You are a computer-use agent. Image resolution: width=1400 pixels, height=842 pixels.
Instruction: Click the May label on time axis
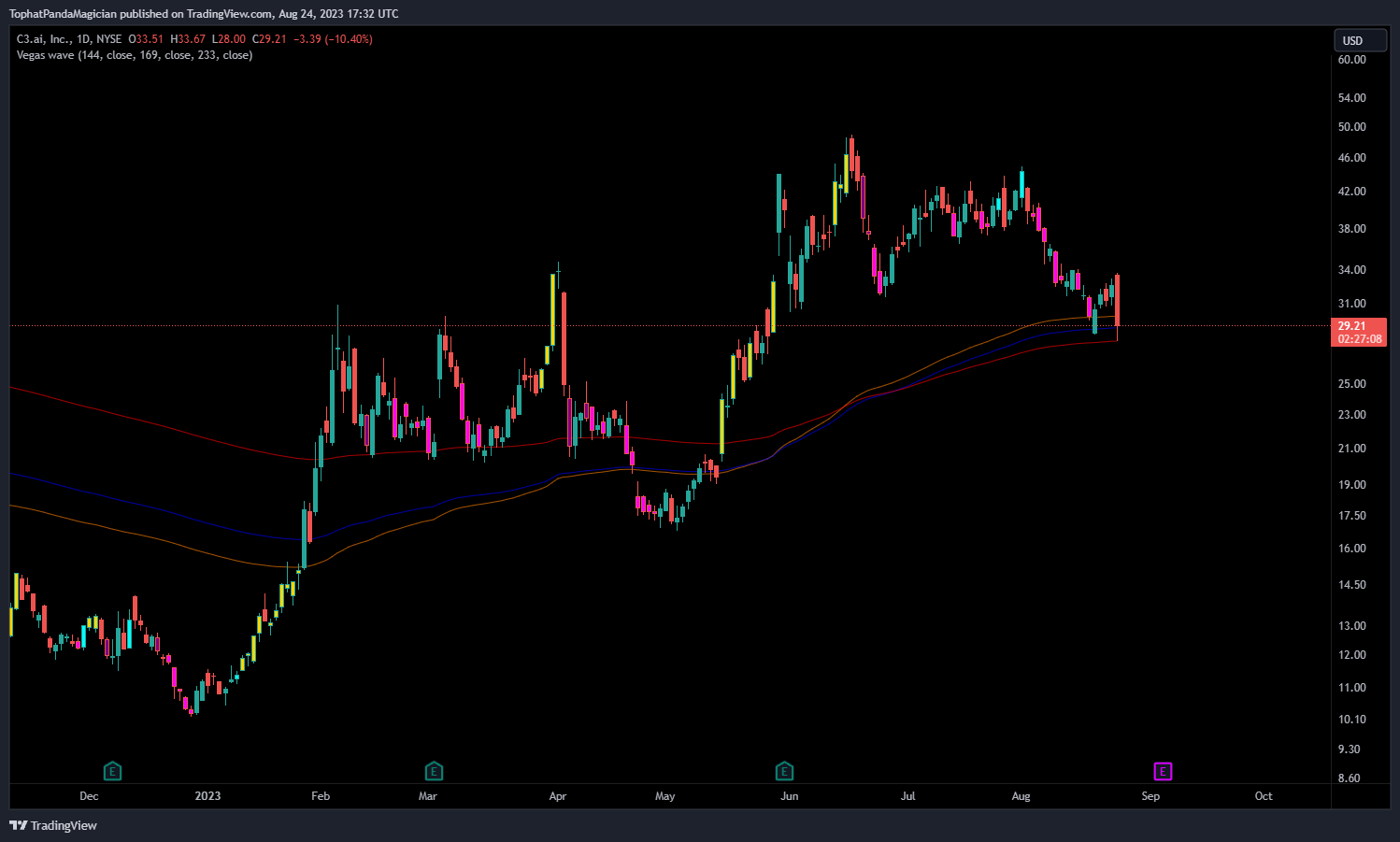click(665, 796)
